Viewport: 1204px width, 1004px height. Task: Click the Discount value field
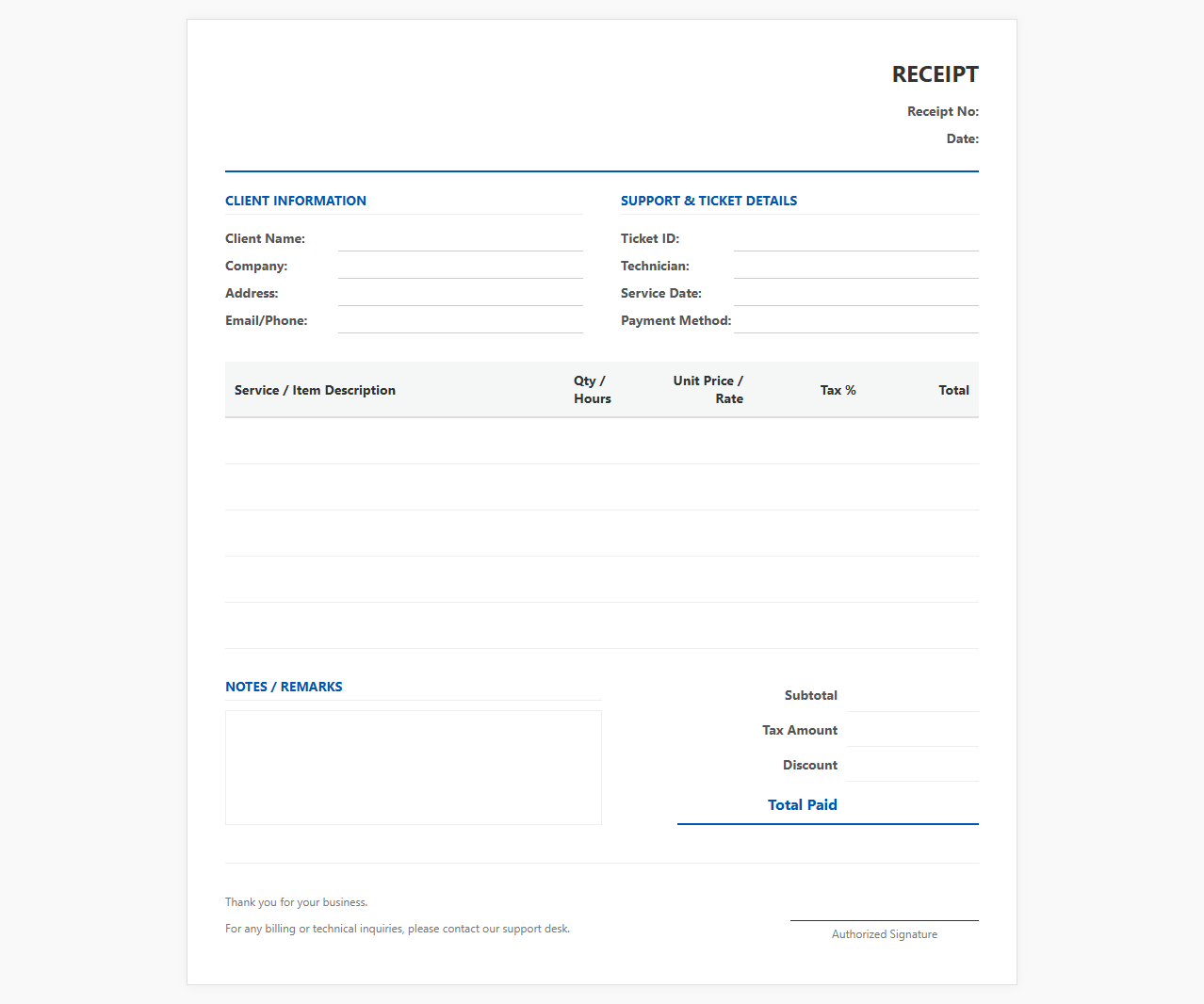pyautogui.click(x=913, y=765)
